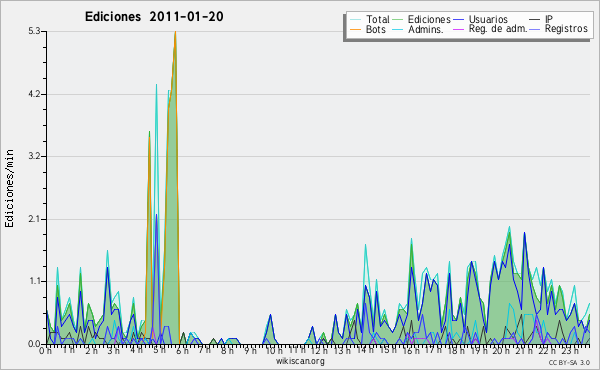The width and height of the screenshot is (600, 370).
Task: Click the x-axis label '3 h'
Action: point(113,351)
